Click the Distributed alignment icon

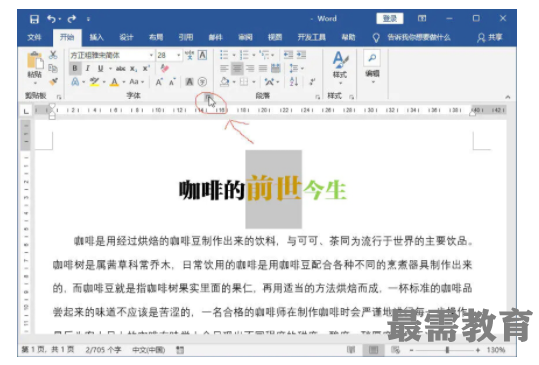pos(276,68)
